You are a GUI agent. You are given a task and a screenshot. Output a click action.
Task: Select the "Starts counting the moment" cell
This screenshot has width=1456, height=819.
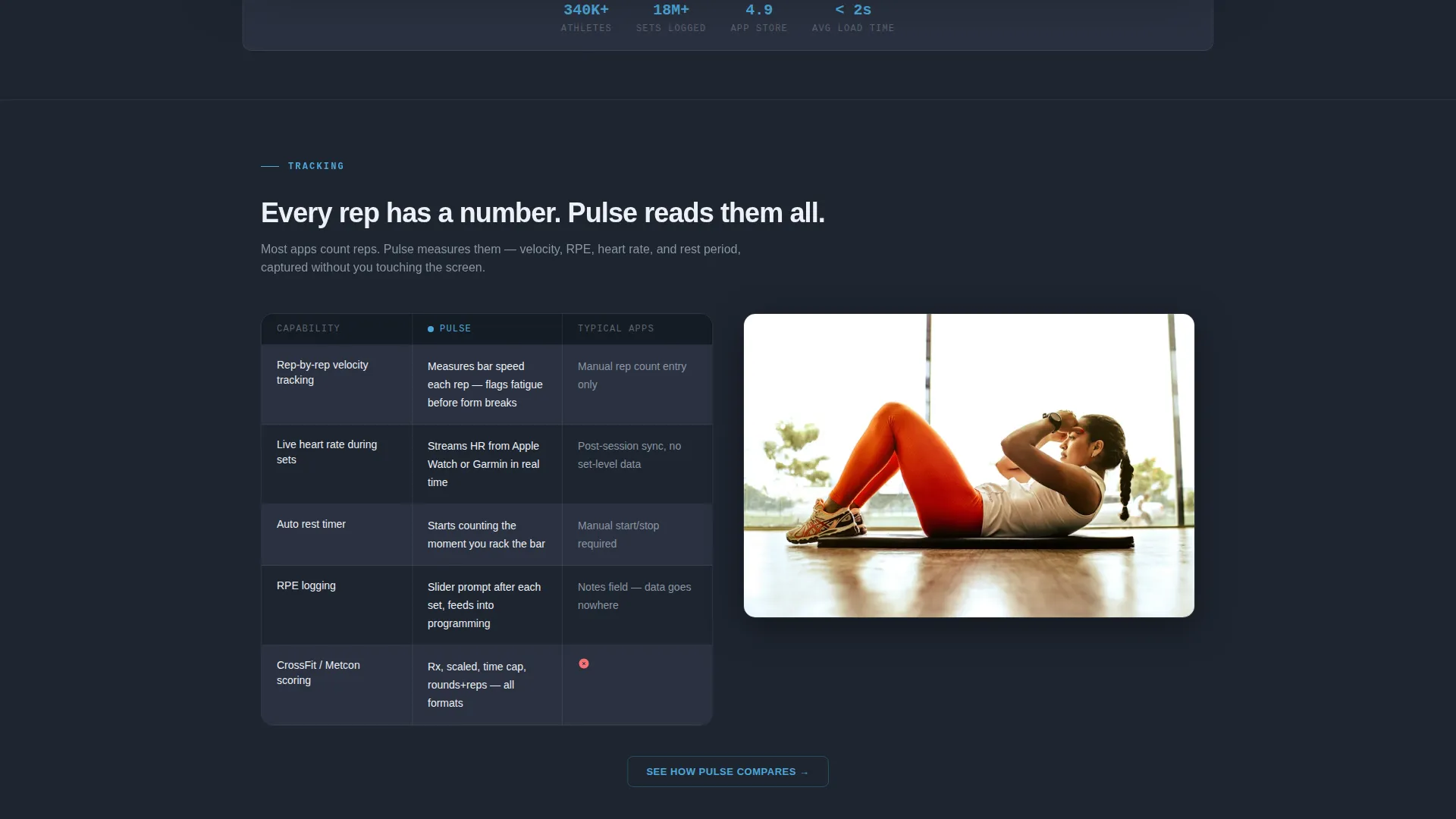click(487, 535)
